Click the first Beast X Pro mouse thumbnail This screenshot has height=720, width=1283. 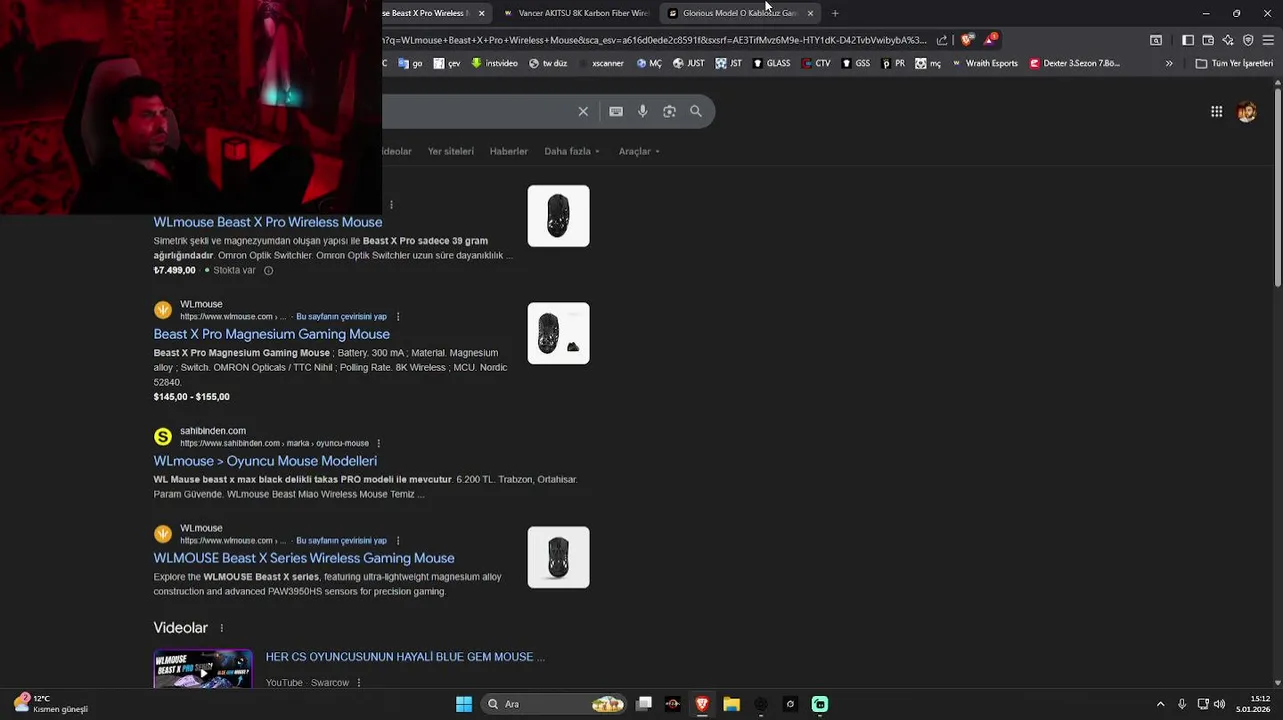[558, 216]
